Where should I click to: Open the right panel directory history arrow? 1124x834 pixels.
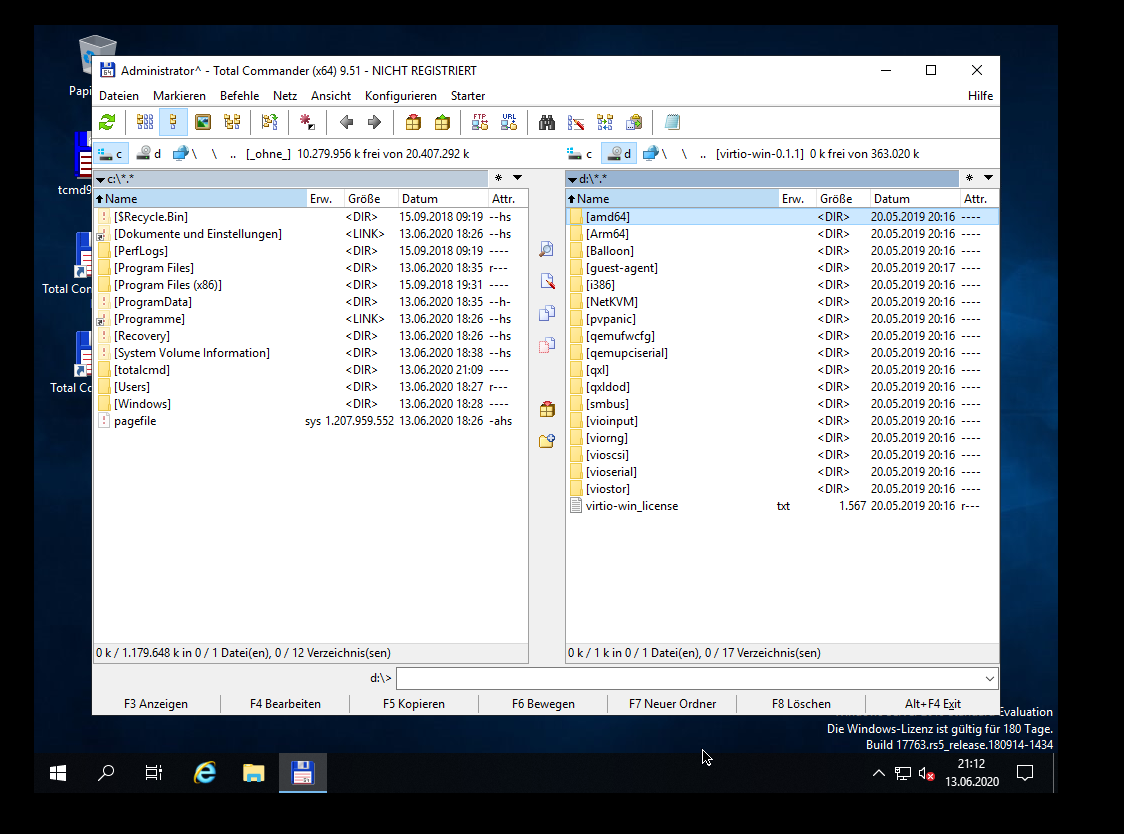[988, 178]
